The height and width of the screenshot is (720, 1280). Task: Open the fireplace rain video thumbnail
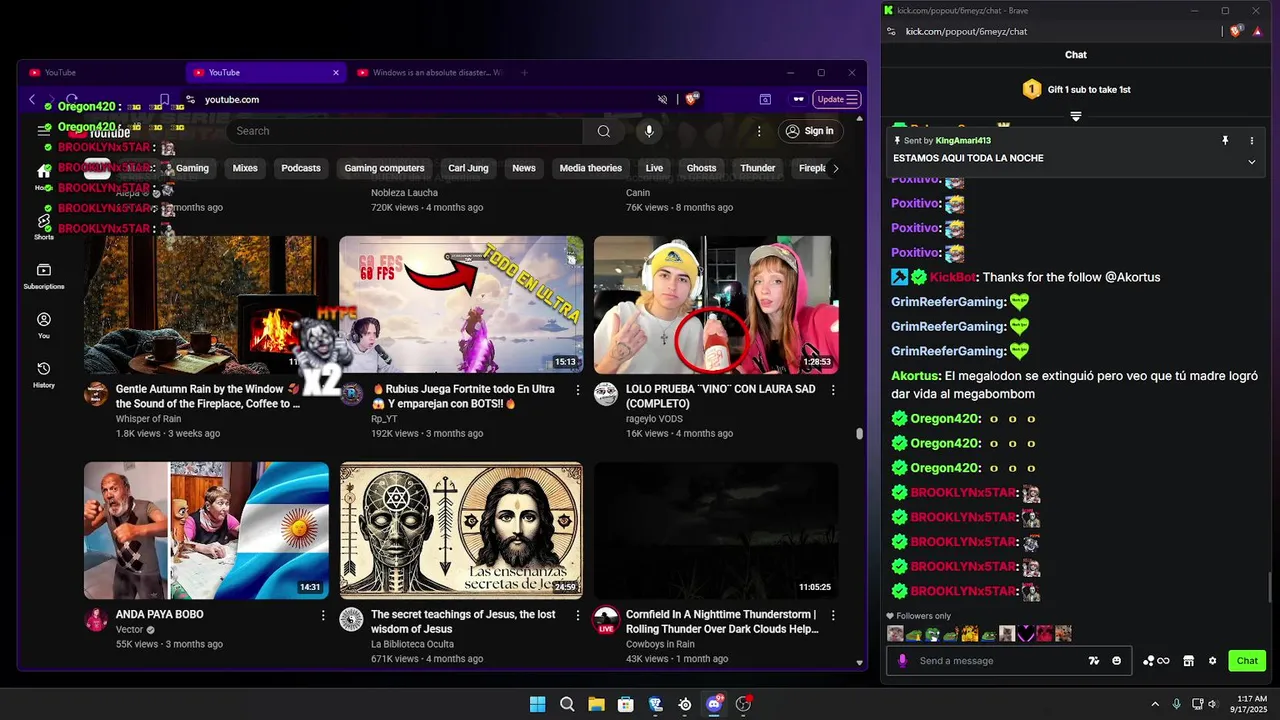206,305
